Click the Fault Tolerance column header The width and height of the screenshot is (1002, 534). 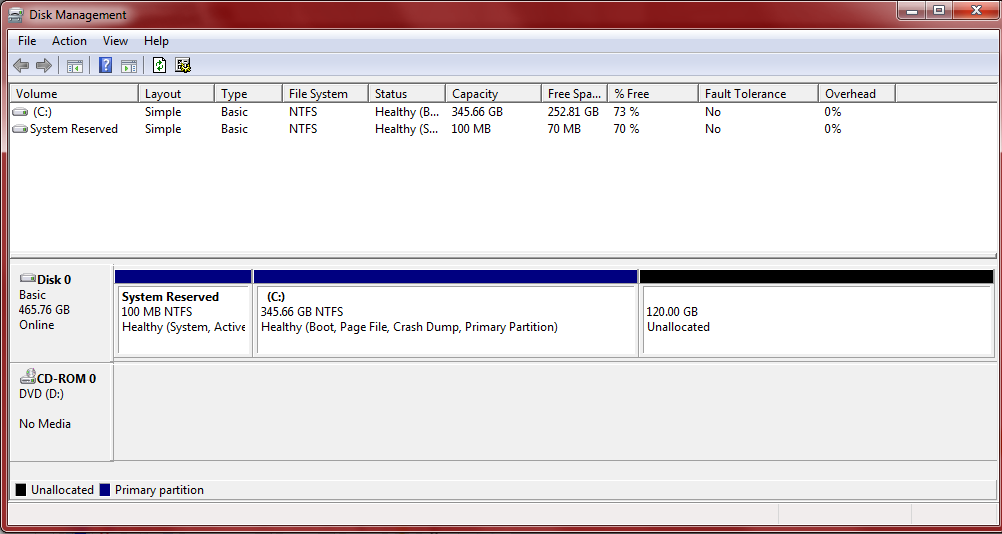pos(758,94)
